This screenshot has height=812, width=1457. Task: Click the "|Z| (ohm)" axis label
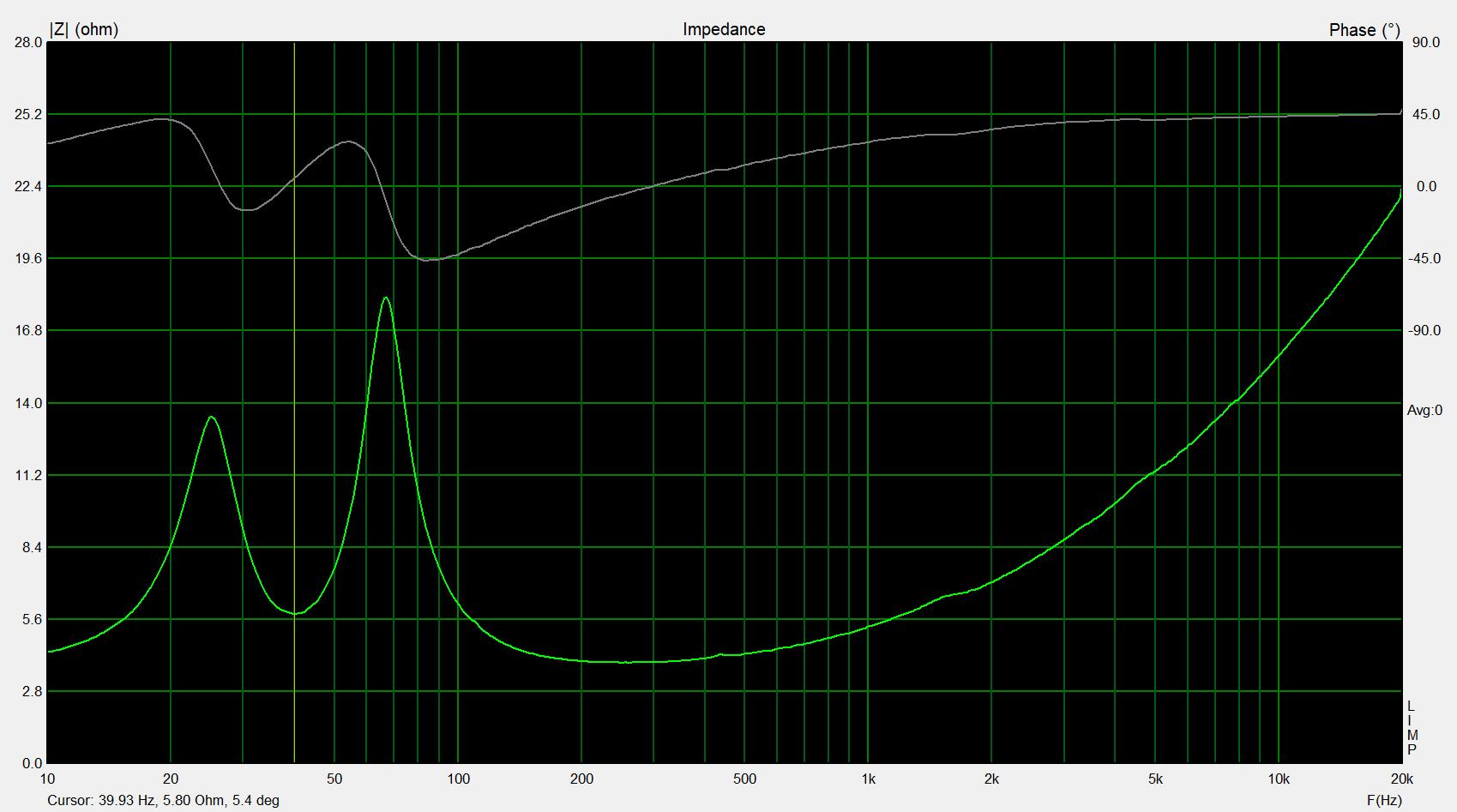[x=83, y=29]
